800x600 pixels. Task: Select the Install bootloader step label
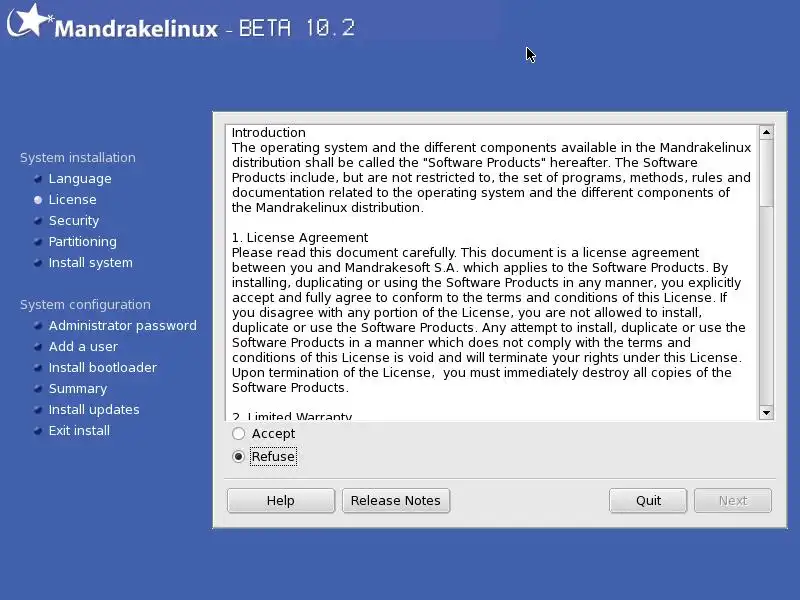coord(103,367)
